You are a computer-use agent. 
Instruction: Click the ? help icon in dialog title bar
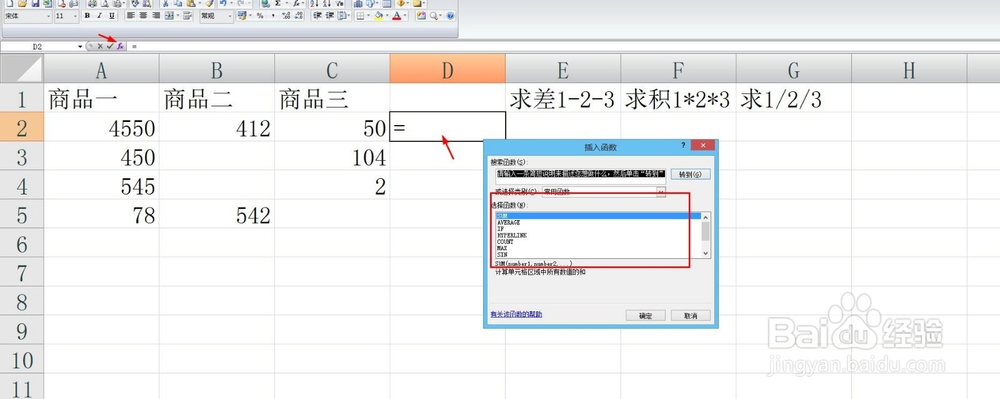[x=683, y=145]
